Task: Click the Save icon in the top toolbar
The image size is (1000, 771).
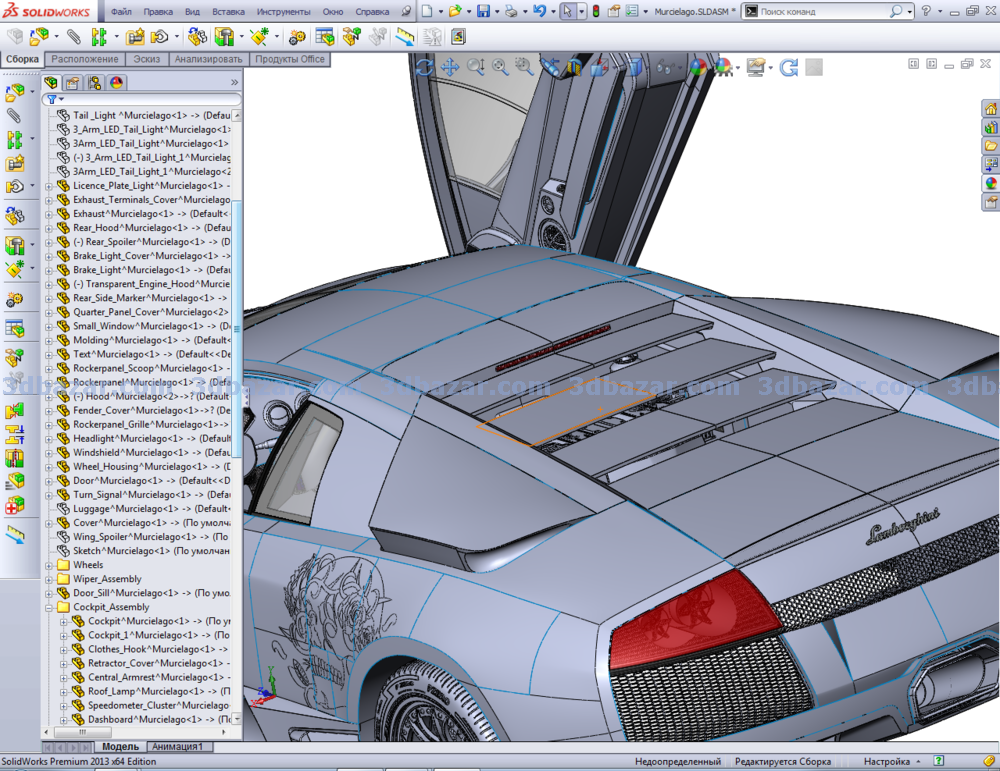Action: (x=484, y=12)
